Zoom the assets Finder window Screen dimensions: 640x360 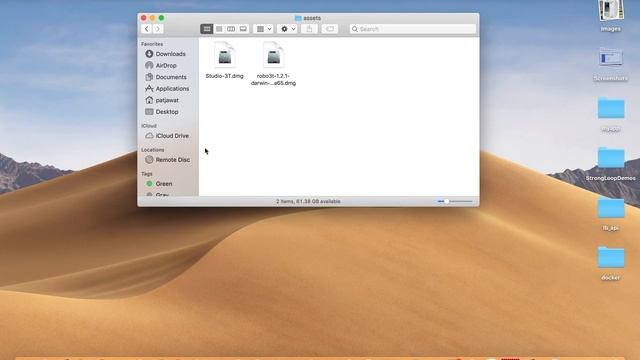pos(161,18)
